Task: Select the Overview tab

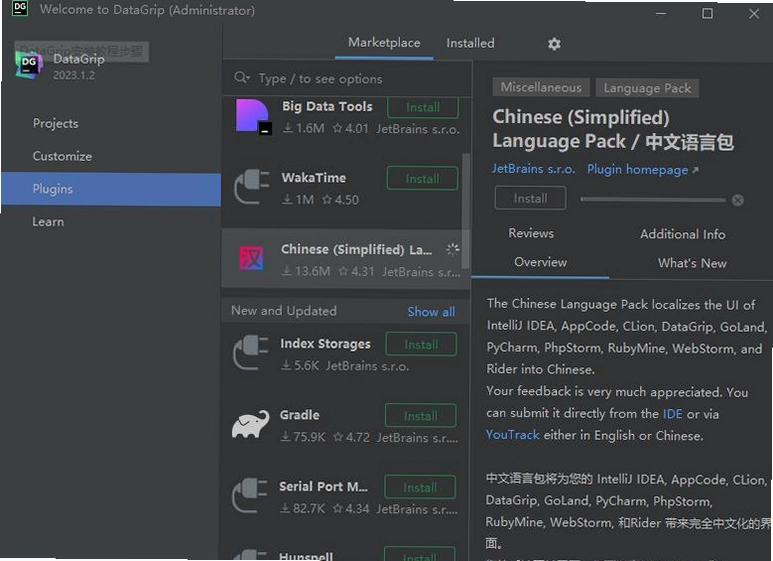Action: point(540,262)
